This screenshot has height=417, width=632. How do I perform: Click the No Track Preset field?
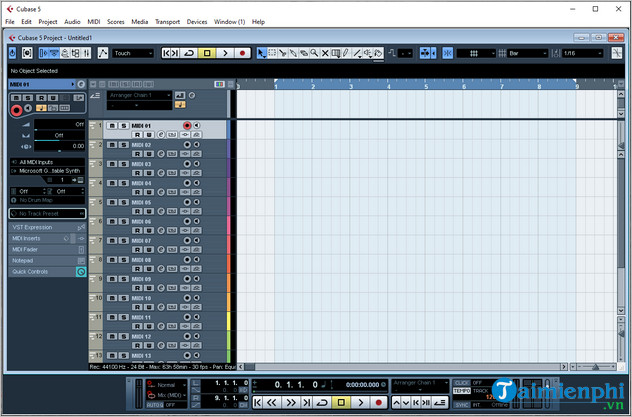48,214
